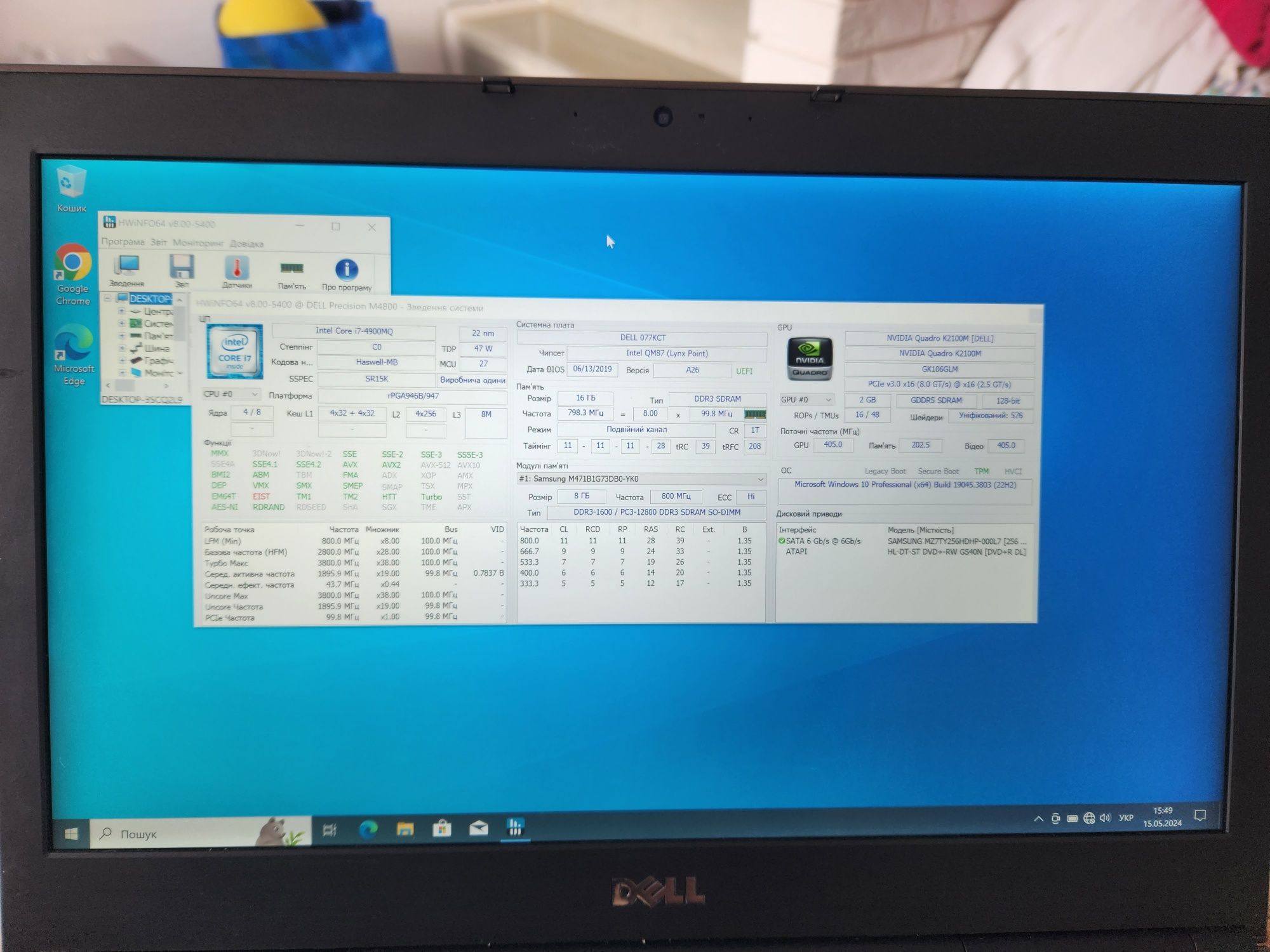This screenshot has height=952, width=1270.
Task: Open Microsoft Edge desktop shortcut
Action: click(74, 355)
